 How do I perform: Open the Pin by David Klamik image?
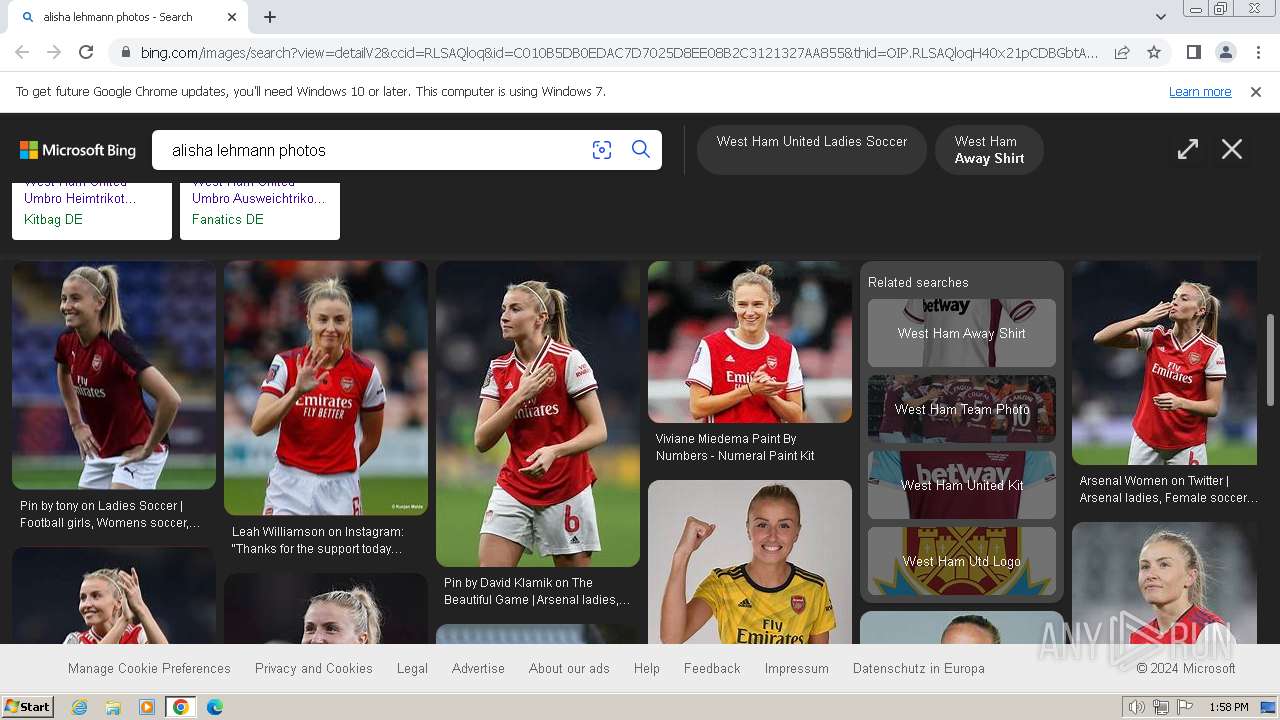pos(538,414)
